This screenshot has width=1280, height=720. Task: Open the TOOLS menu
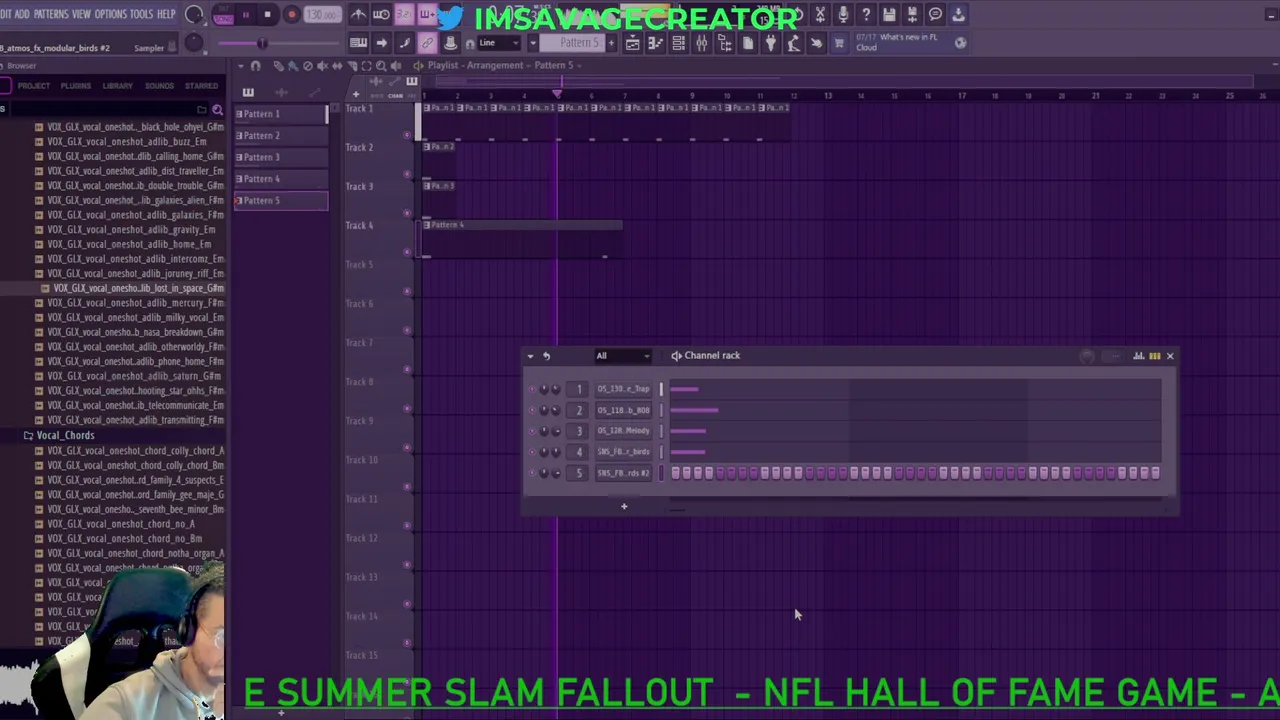click(x=141, y=14)
